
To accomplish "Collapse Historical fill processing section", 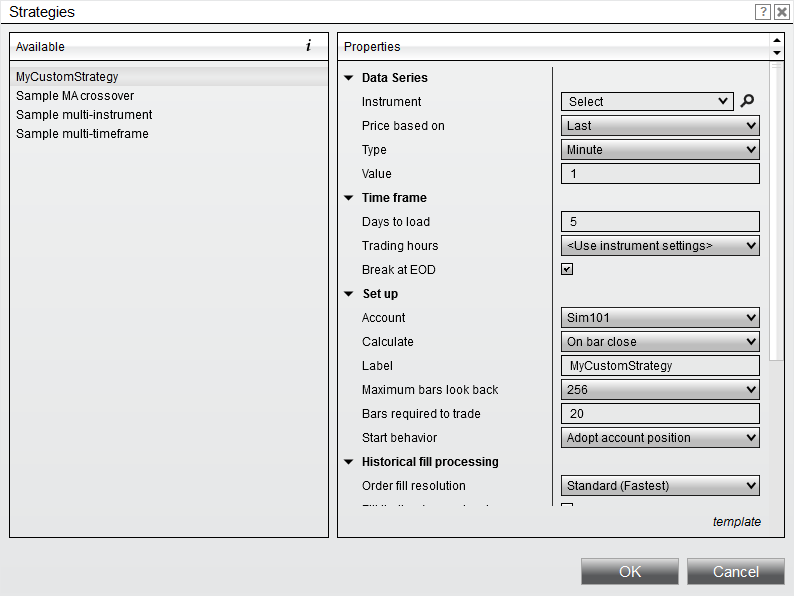I will [x=349, y=462].
